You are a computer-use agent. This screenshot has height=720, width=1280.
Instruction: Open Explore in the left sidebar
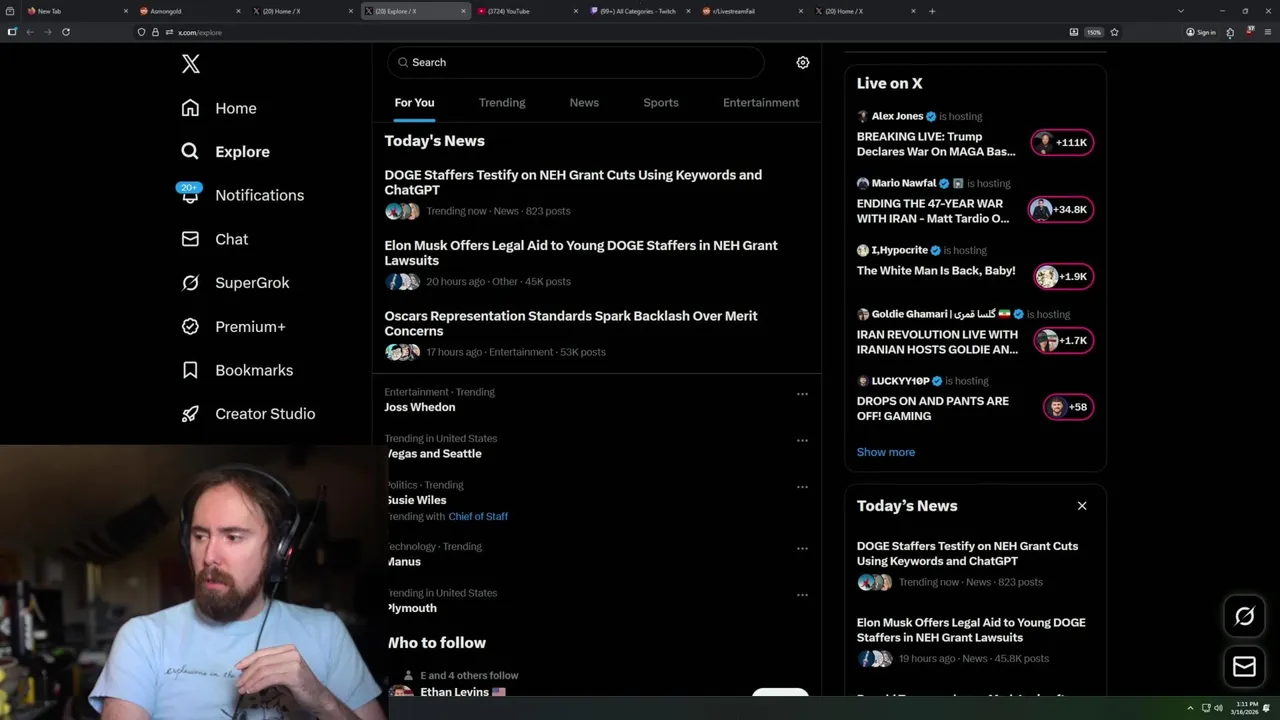(x=225, y=152)
